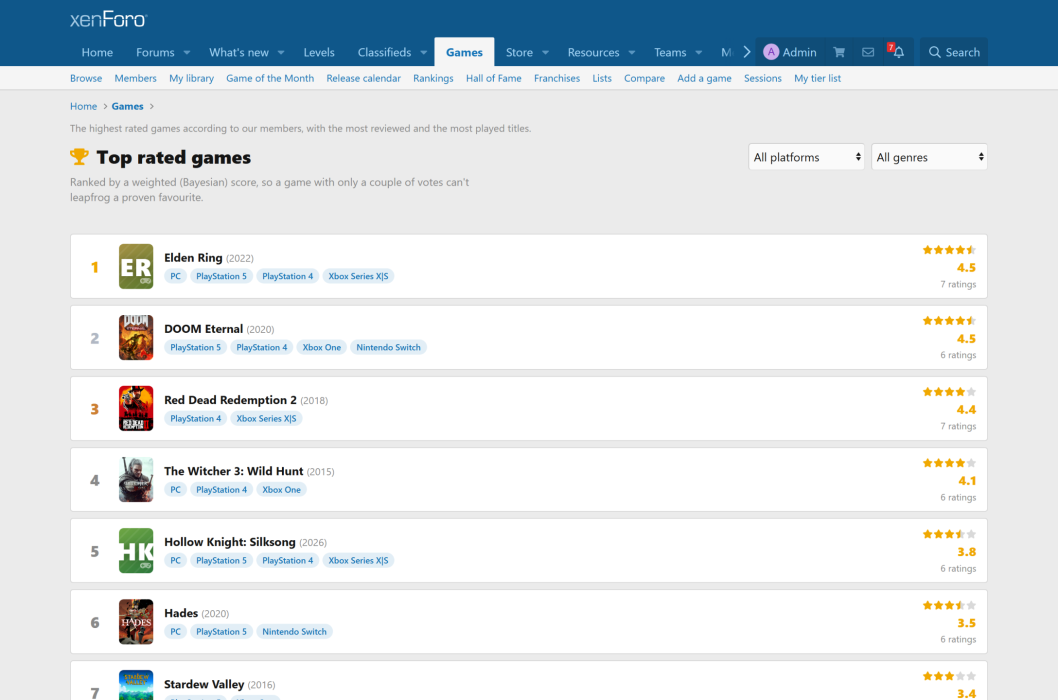Image resolution: width=1058 pixels, height=700 pixels.
Task: Expand the Resources menu arrow
Action: click(632, 53)
